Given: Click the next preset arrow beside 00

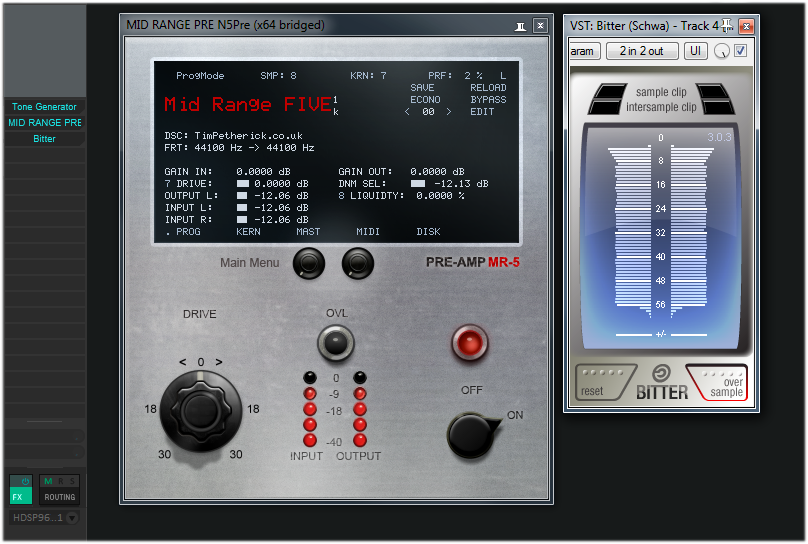Looking at the screenshot, I should pos(448,111).
